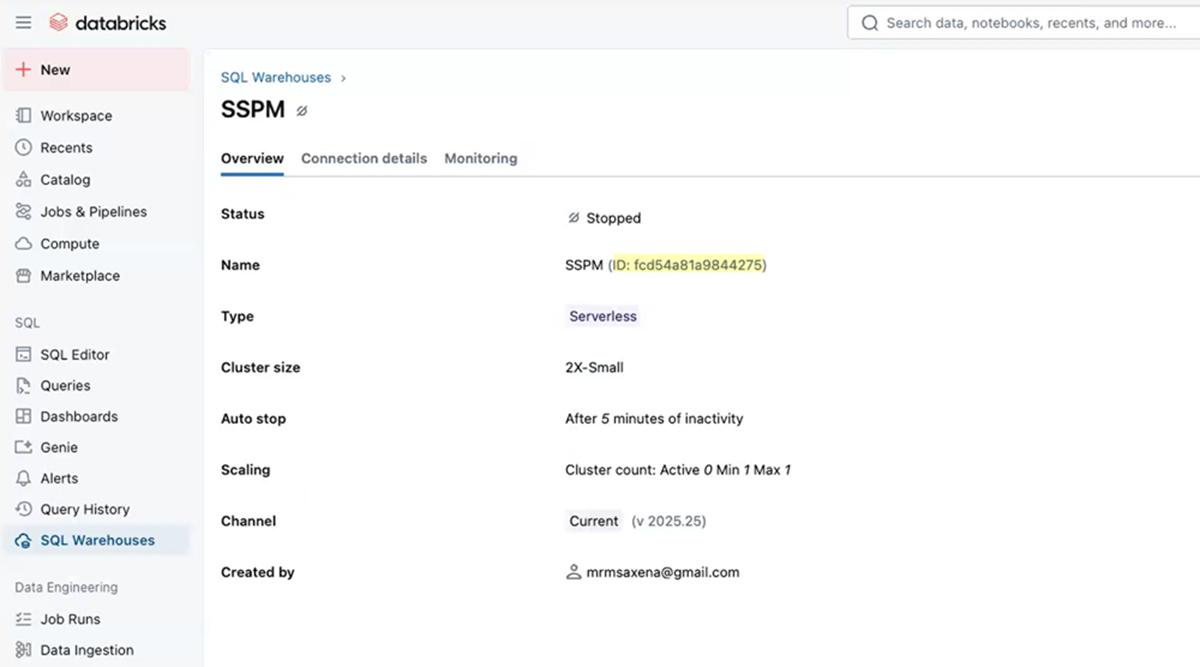Click the New button
Viewport: 1200px width, 667px height.
pos(95,70)
